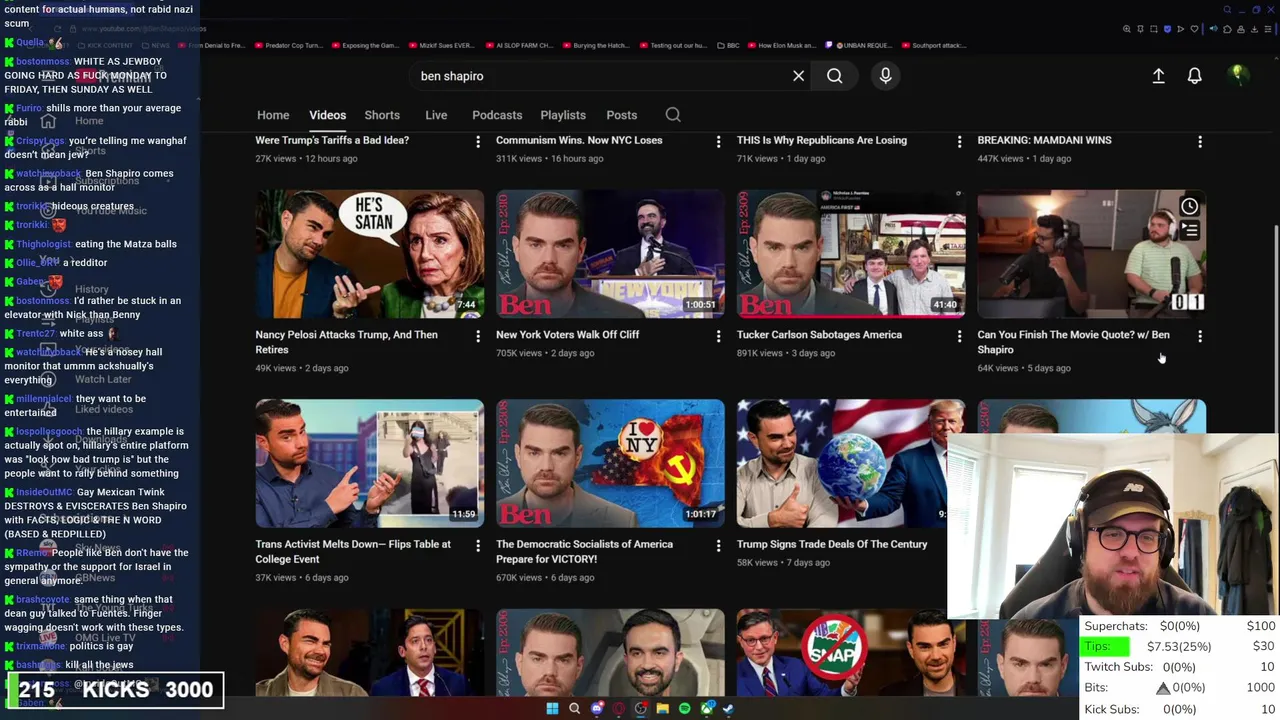The height and width of the screenshot is (720, 1280).
Task: Open the 'Were Trump's Tariffs a Bad Idea?' title
Action: tap(332, 140)
